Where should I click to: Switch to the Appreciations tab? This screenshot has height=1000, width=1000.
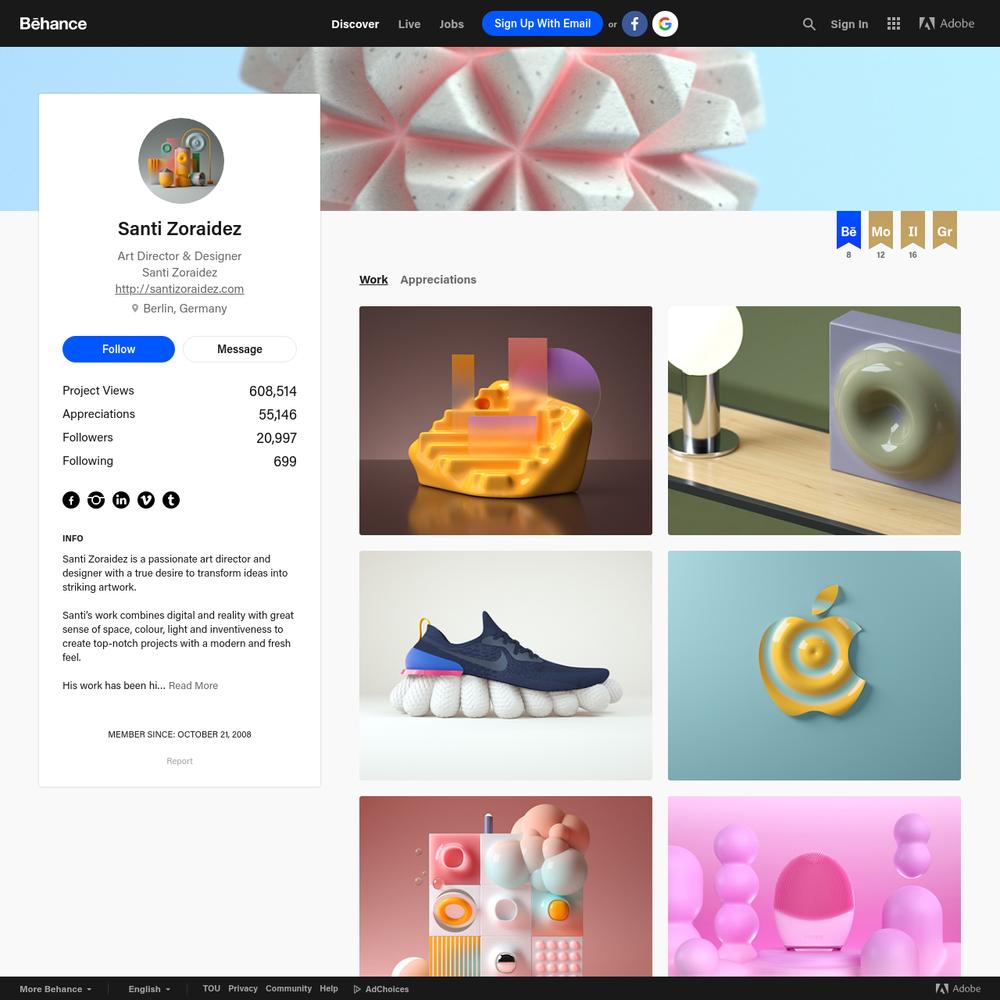pyautogui.click(x=438, y=279)
